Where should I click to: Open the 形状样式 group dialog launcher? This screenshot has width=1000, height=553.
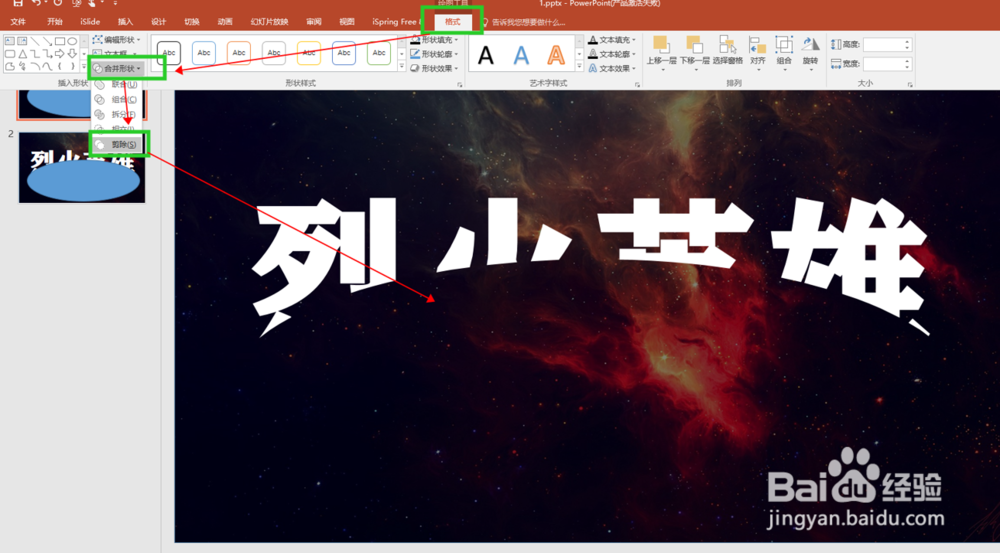coord(459,84)
